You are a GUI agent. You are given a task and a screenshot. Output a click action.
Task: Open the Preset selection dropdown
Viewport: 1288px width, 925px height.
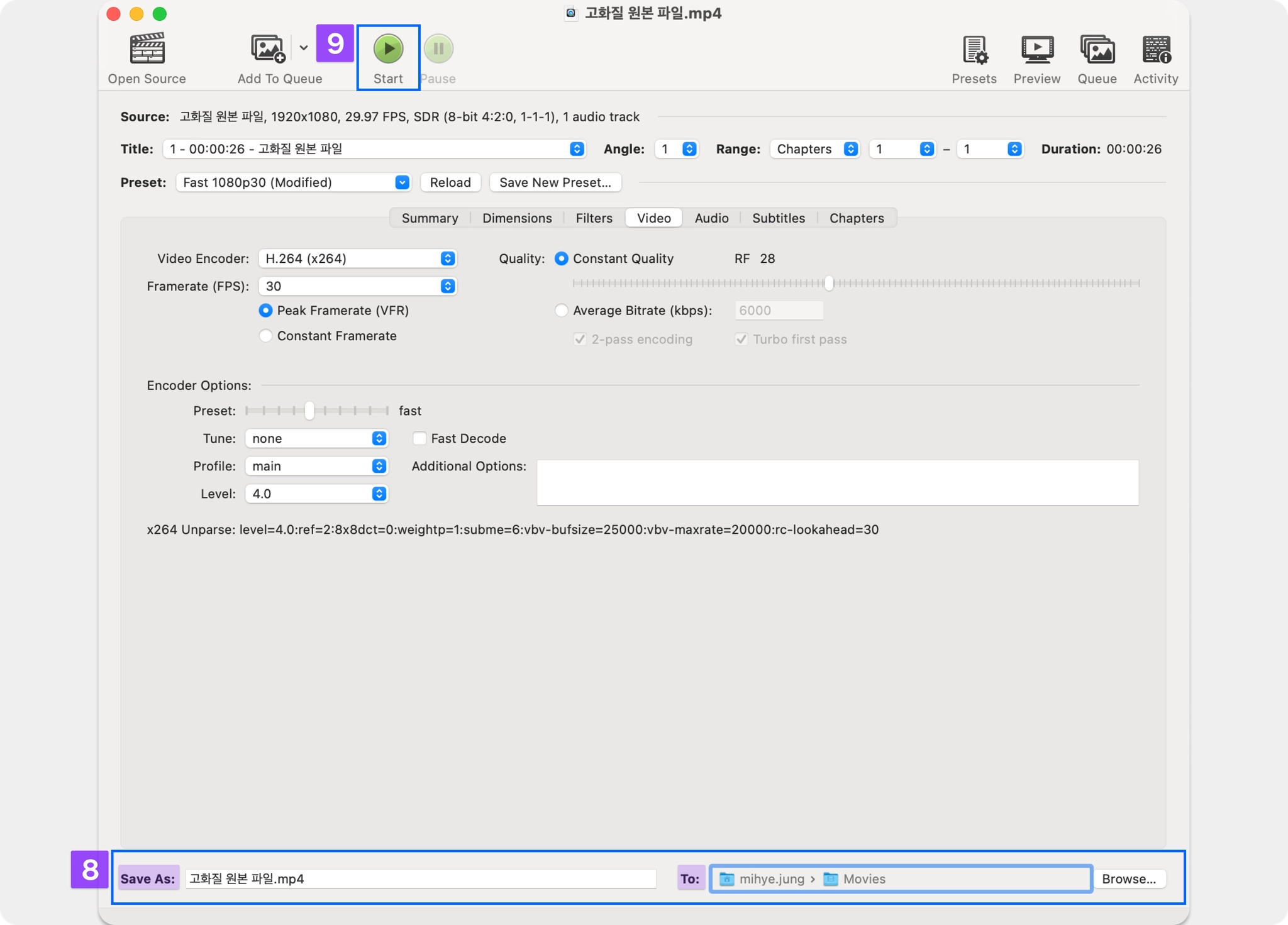(x=293, y=182)
